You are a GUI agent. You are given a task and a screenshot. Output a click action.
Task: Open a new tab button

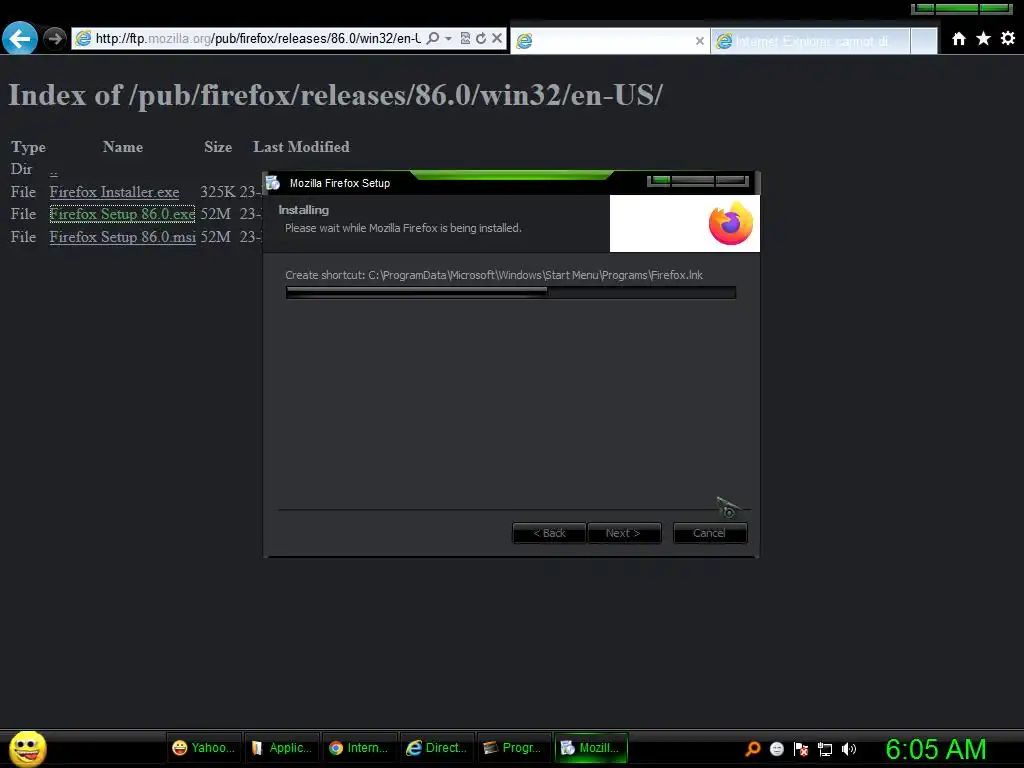pos(923,41)
